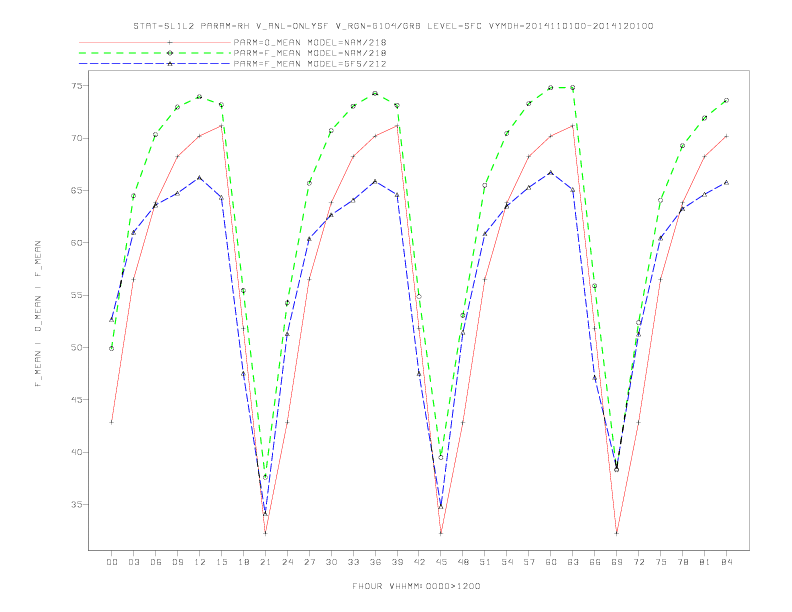
Task: Click x-axis forecast hour label 30
Action: pyautogui.click(x=331, y=562)
